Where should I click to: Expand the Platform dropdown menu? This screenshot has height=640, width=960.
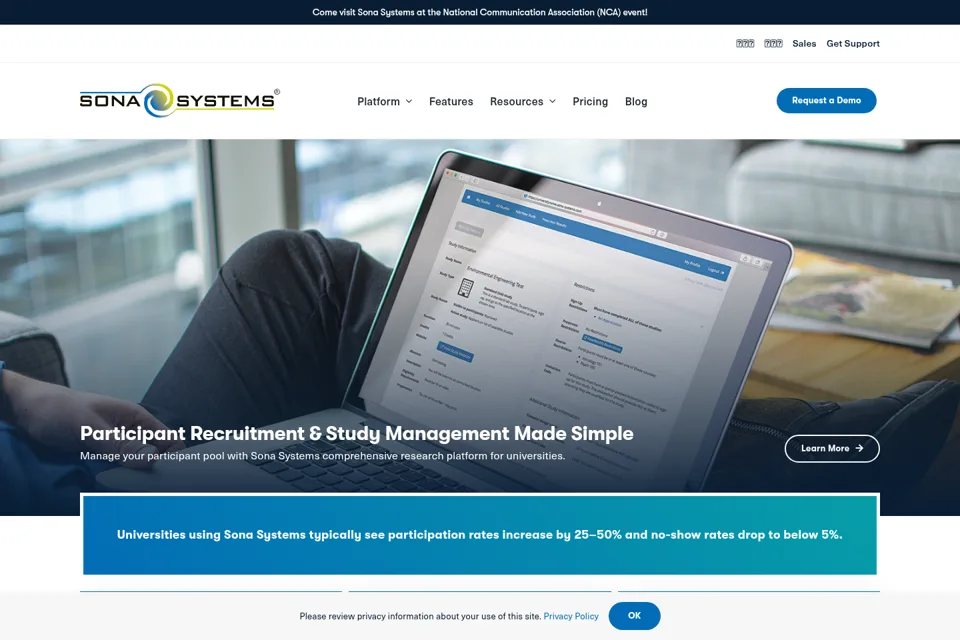click(384, 102)
